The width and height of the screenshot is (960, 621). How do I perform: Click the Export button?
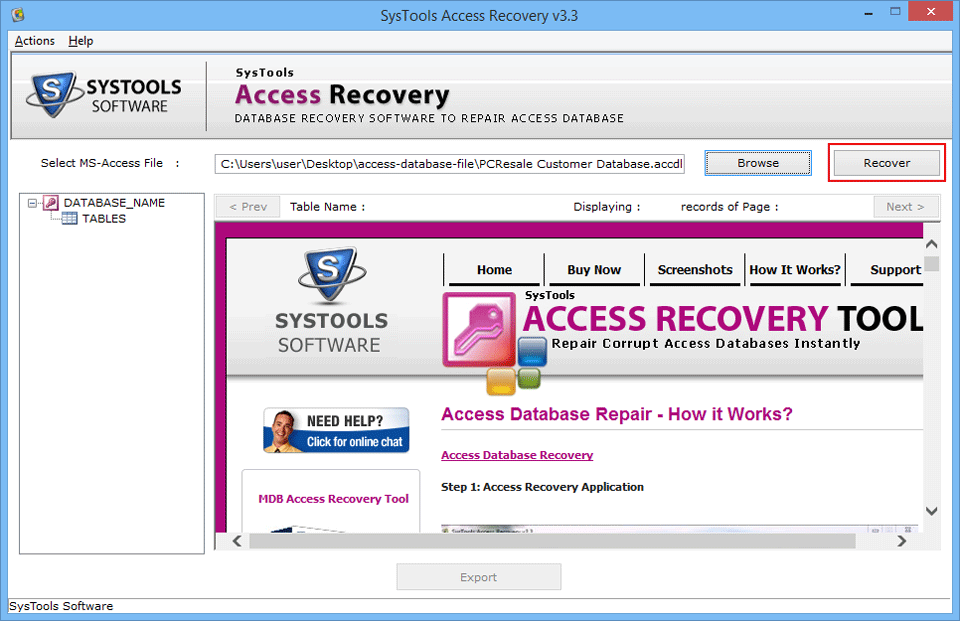[478, 577]
